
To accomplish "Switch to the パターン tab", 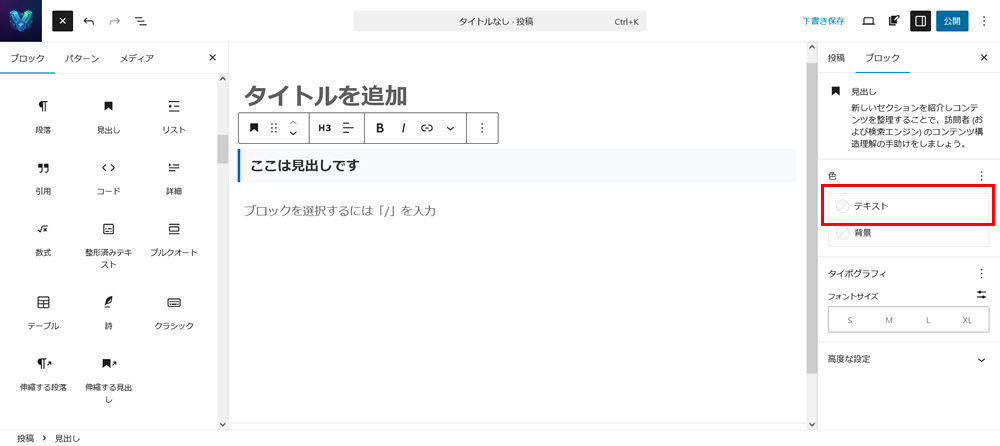I will (82, 58).
